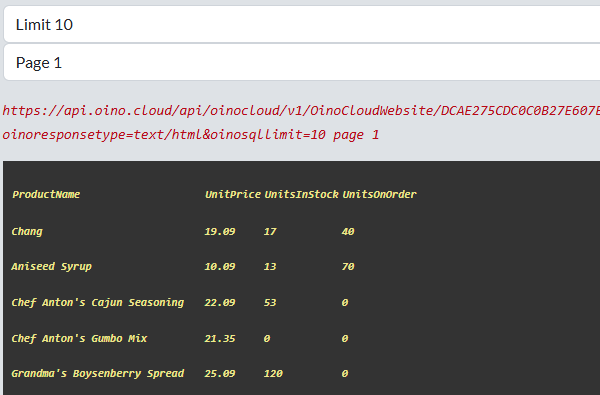Click the UnitsOnOrder column header
The image size is (600, 395).
point(379,194)
